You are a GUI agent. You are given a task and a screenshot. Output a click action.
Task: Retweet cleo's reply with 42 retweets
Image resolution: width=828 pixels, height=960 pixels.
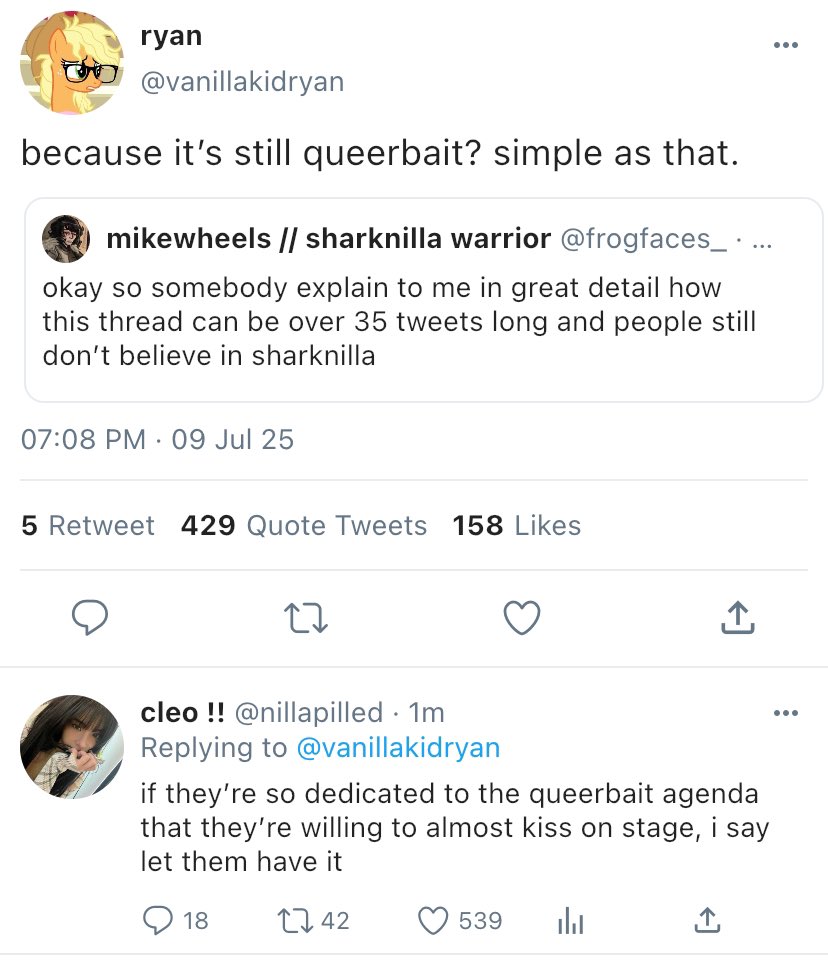point(286,919)
